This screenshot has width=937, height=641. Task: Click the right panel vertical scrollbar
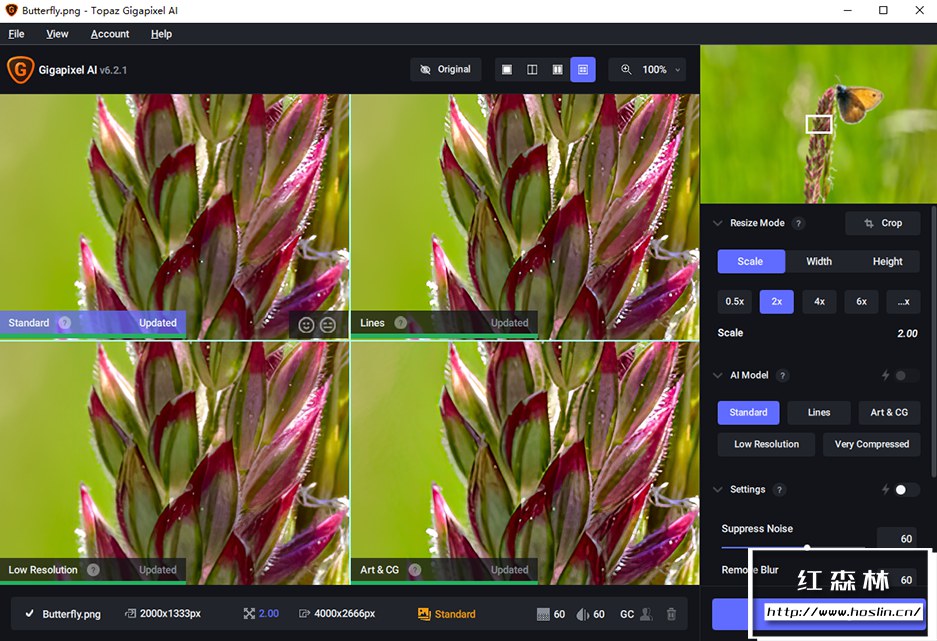click(x=933, y=341)
